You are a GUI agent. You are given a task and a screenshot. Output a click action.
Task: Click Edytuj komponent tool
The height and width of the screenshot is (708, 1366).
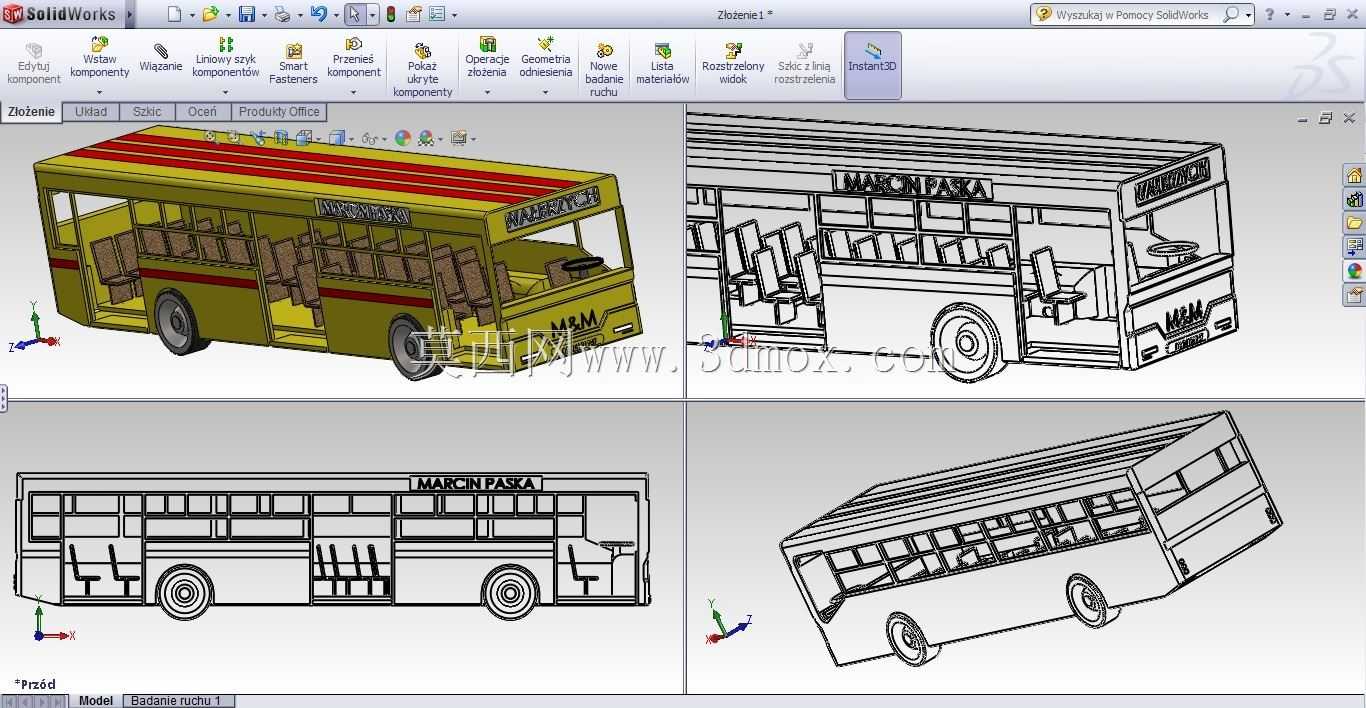point(34,64)
